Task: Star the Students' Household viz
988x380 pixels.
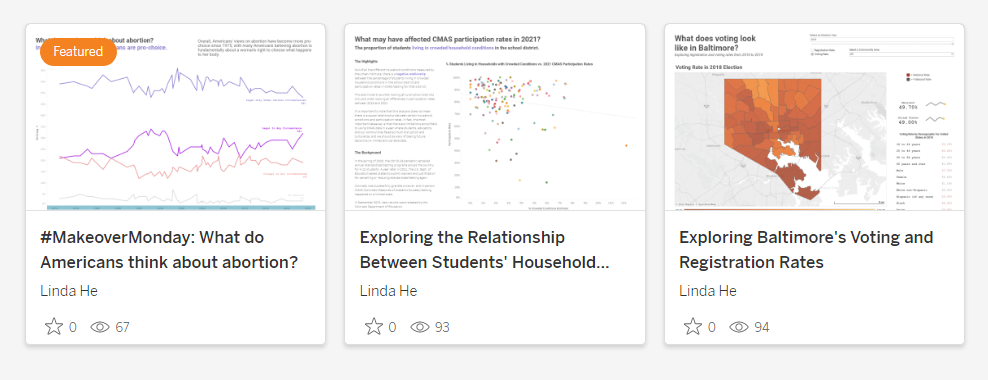Action: click(x=374, y=326)
